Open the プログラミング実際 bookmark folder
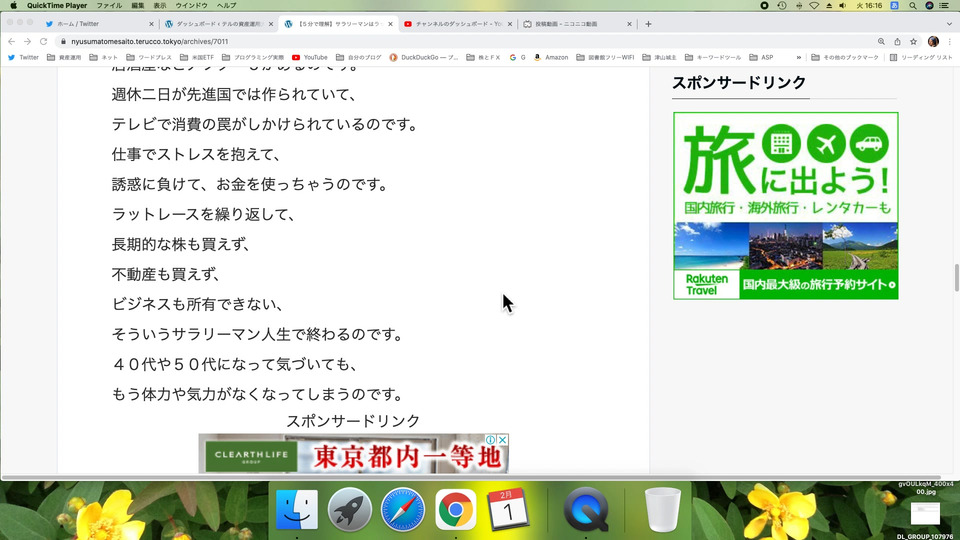 pyautogui.click(x=253, y=58)
